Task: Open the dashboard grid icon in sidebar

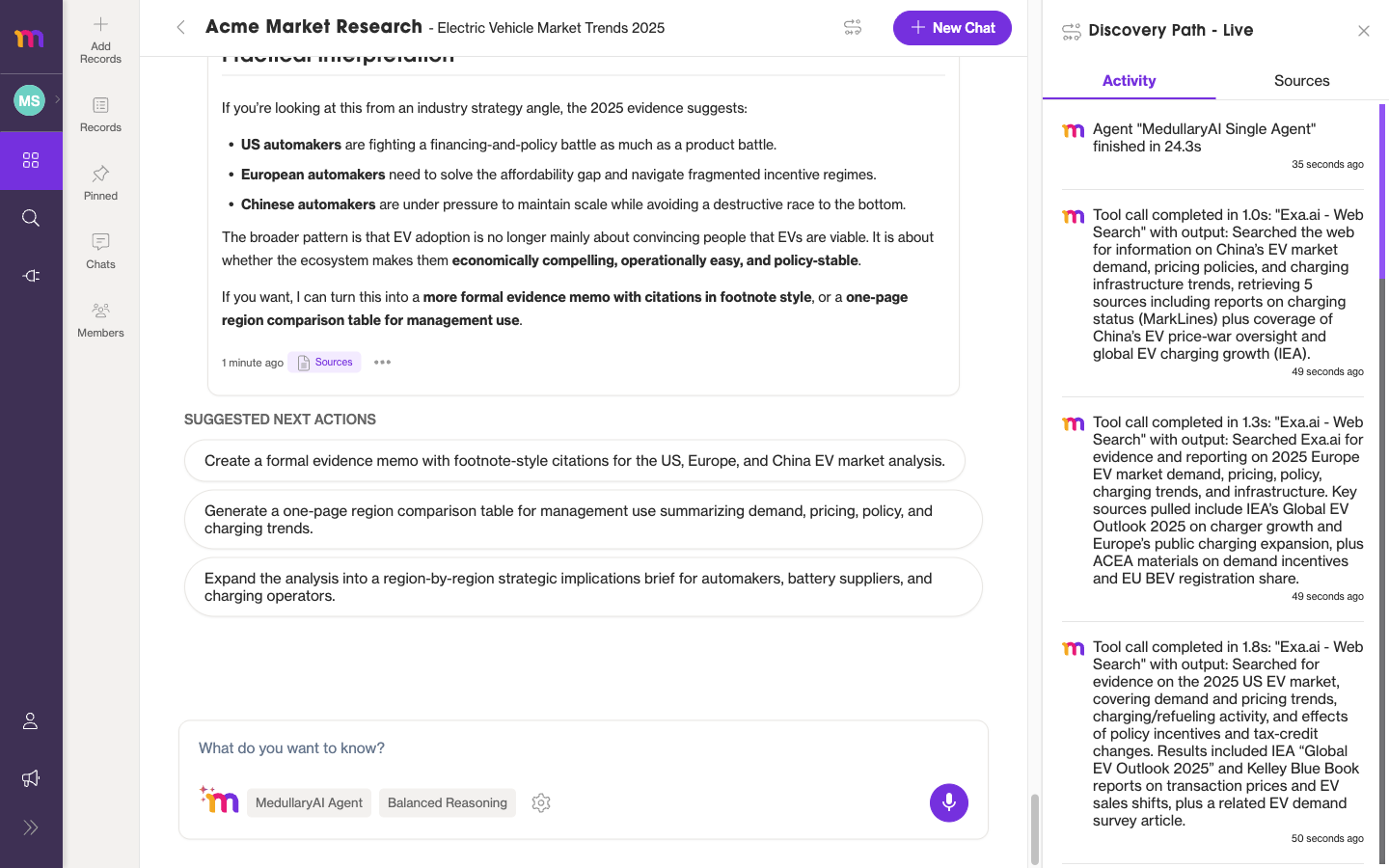Action: tap(31, 160)
